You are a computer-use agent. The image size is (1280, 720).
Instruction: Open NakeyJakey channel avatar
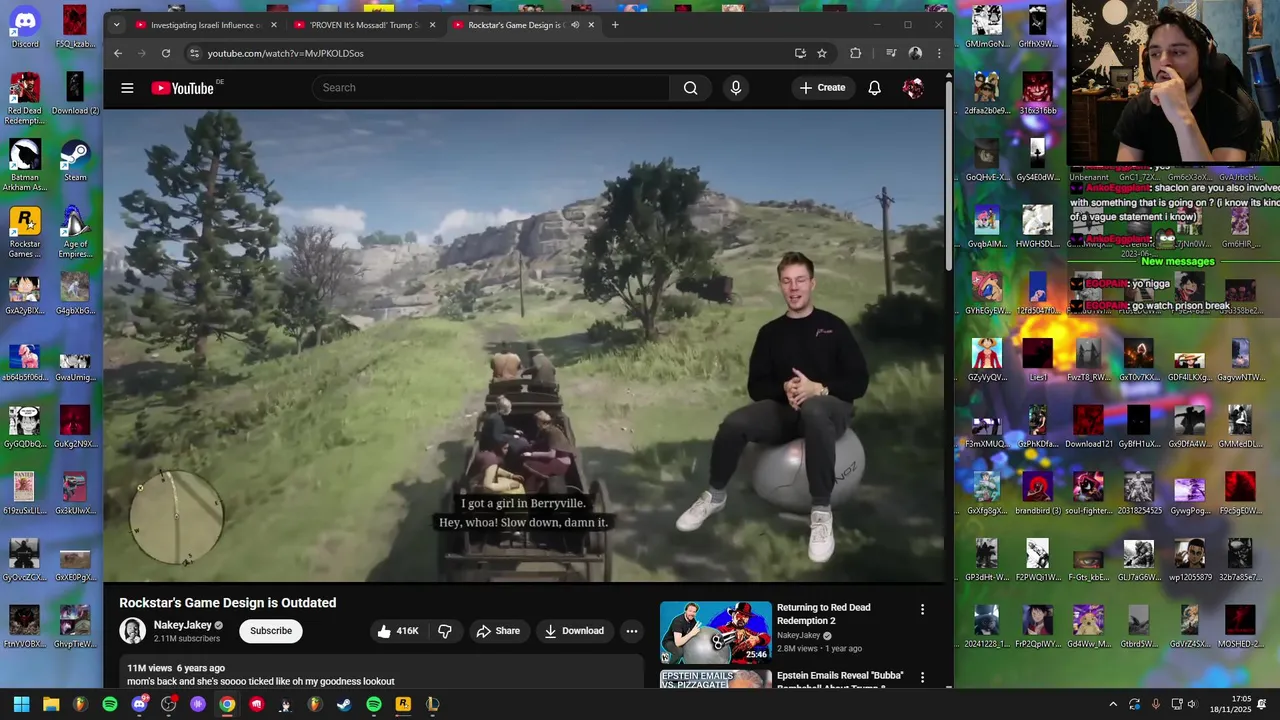(x=133, y=631)
